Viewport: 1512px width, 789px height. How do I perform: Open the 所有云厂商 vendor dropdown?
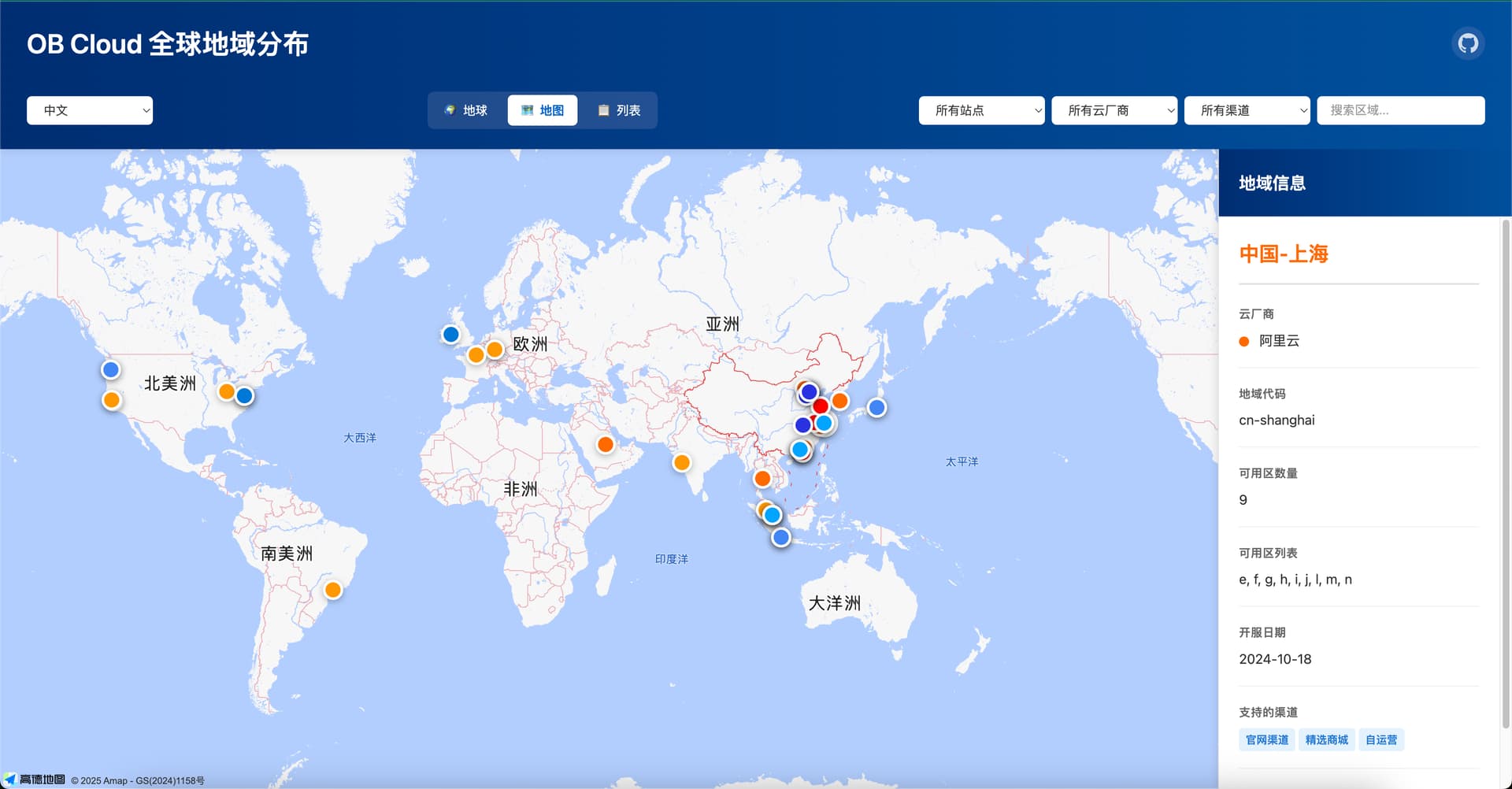[1114, 110]
